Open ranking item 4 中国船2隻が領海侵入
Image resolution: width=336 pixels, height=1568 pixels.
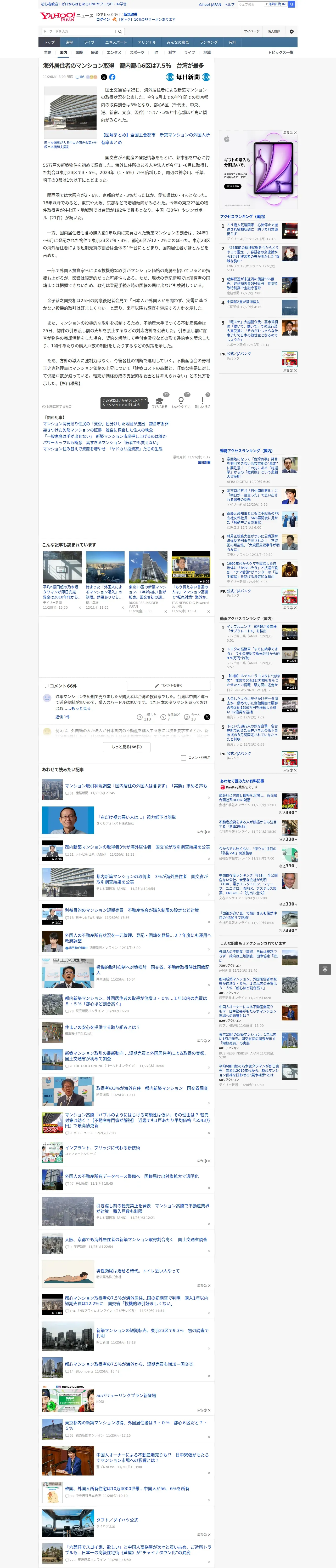pyautogui.click(x=243, y=301)
